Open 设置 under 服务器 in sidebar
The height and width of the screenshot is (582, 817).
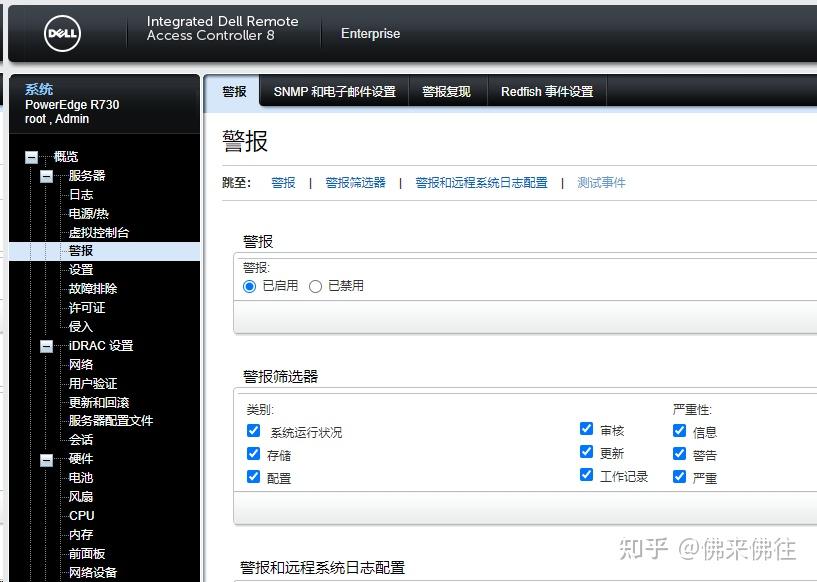tap(81, 270)
